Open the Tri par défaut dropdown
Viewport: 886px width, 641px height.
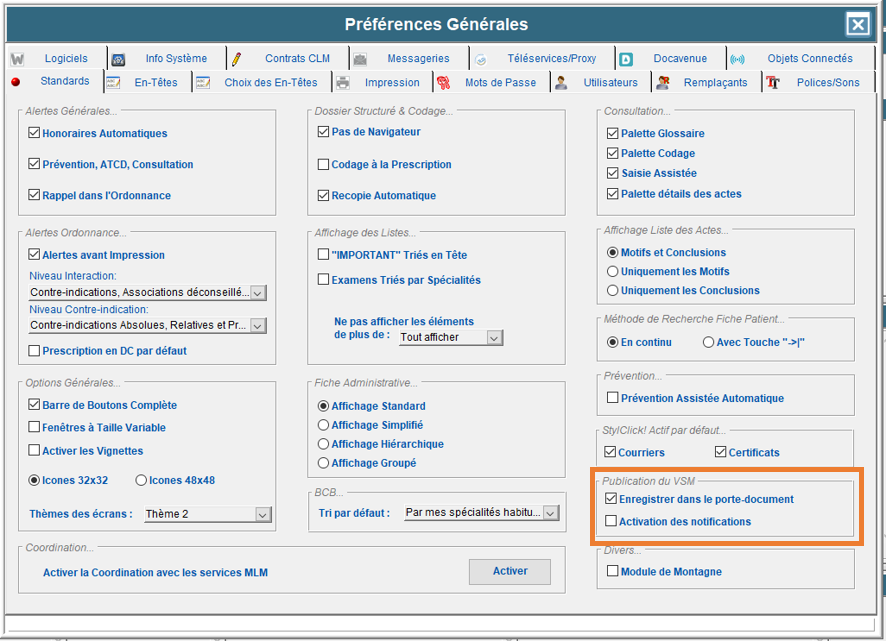coord(550,513)
